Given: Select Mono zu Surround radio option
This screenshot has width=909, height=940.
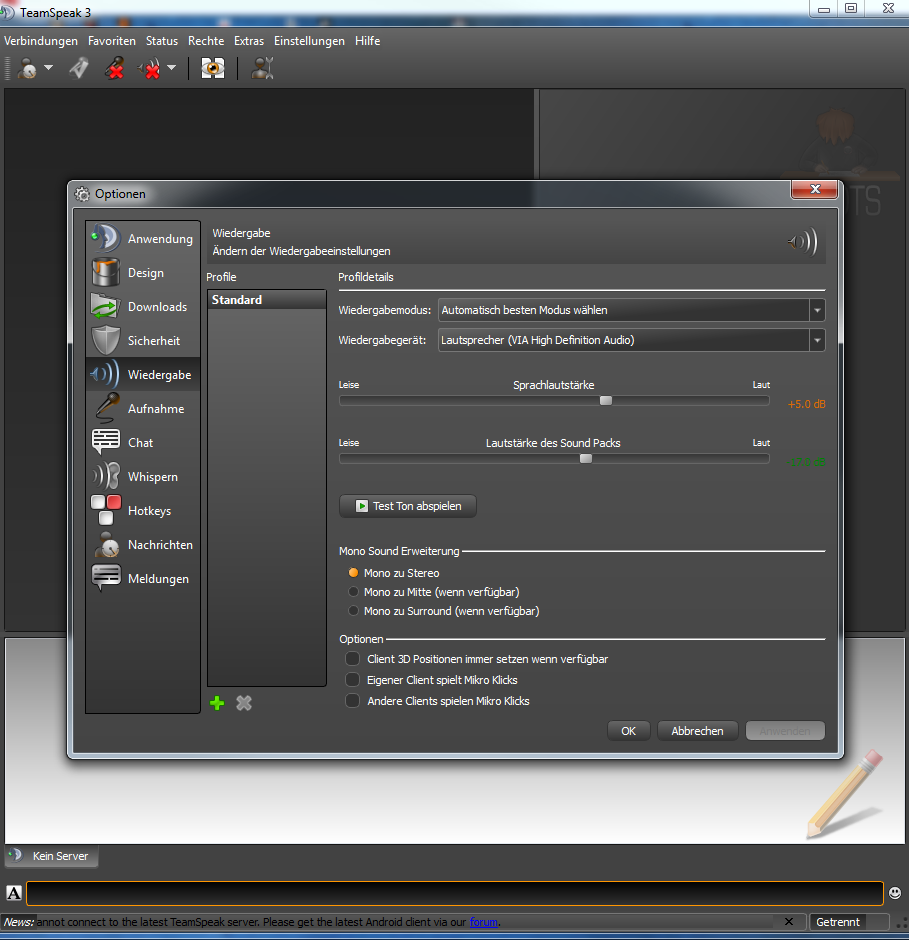Looking at the screenshot, I should click(x=352, y=611).
